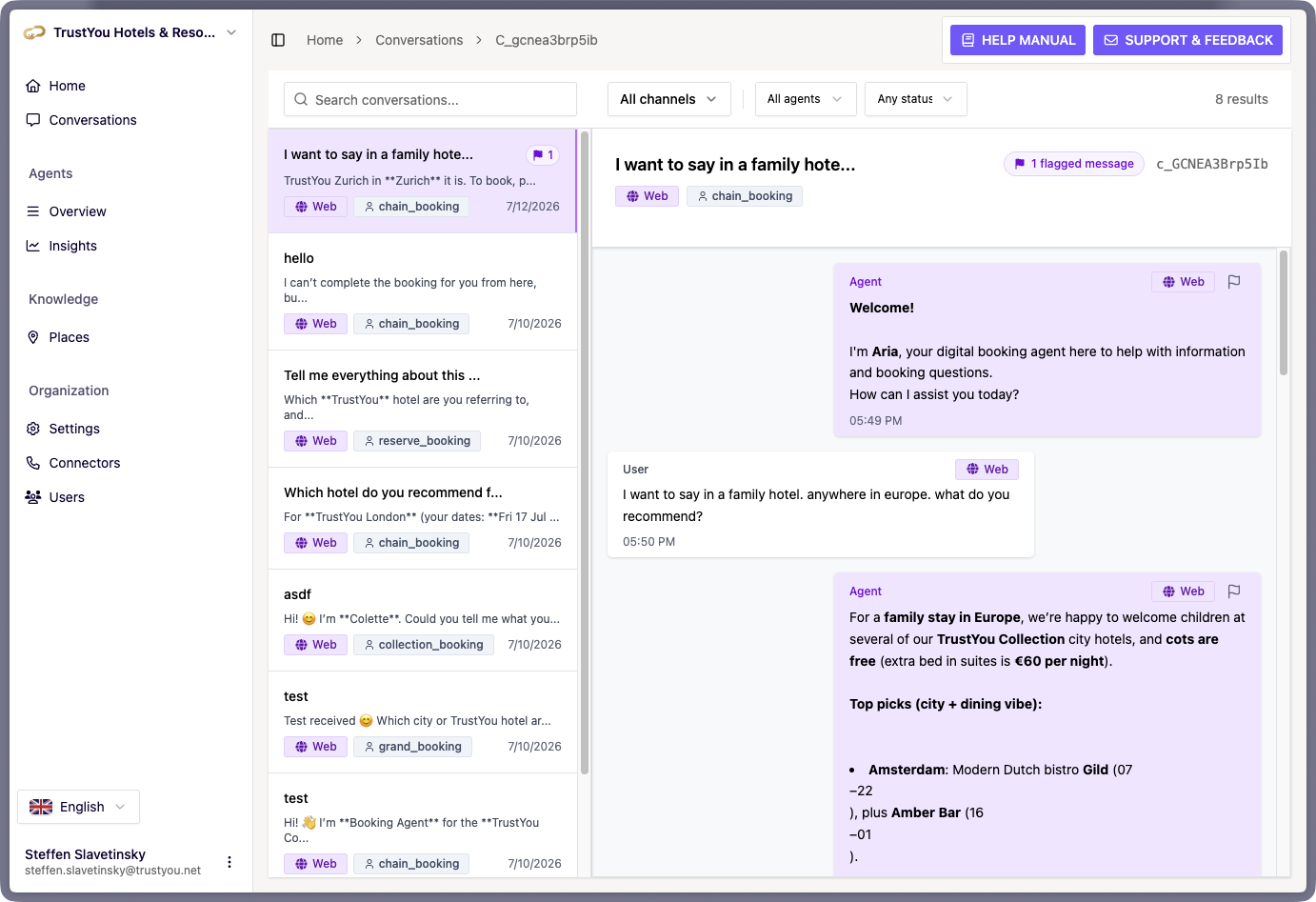1316x902 pixels.
Task: Expand the TrustYou Hotels organization switcher
Action: coord(130,32)
